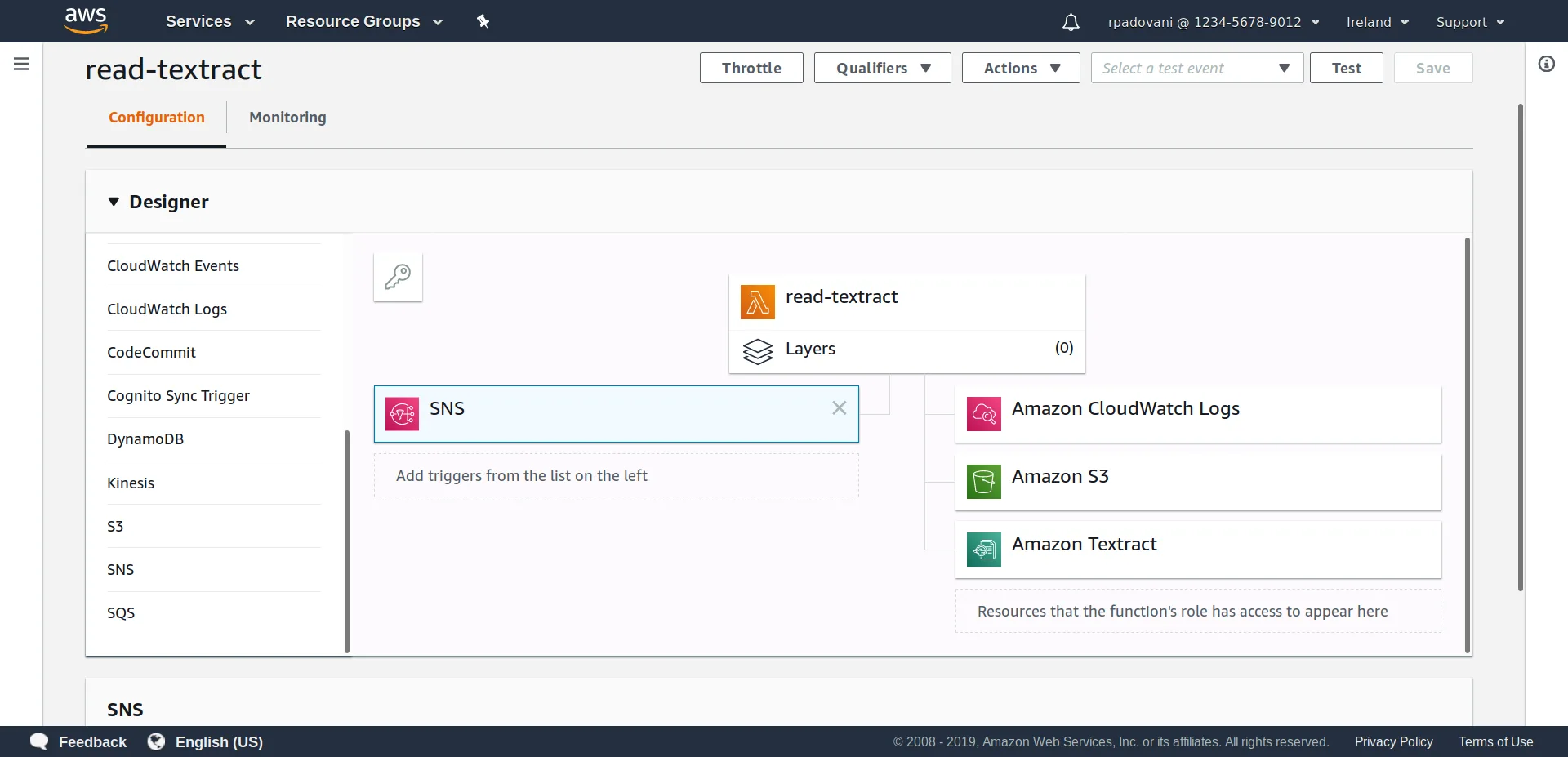This screenshot has width=1568, height=757.
Task: Click the info panel icon
Action: pos(1547,64)
